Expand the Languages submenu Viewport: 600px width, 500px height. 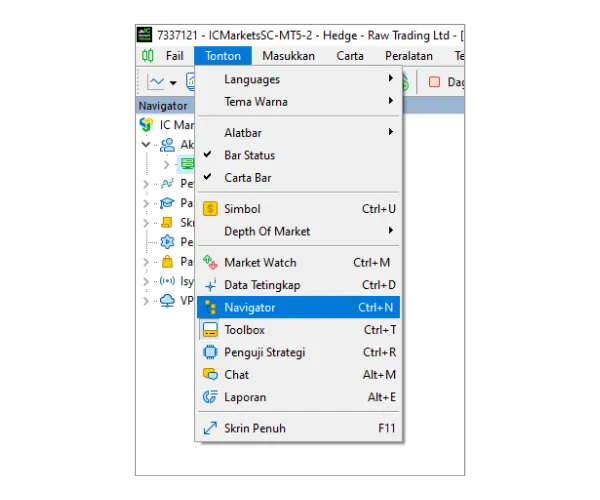(x=298, y=79)
